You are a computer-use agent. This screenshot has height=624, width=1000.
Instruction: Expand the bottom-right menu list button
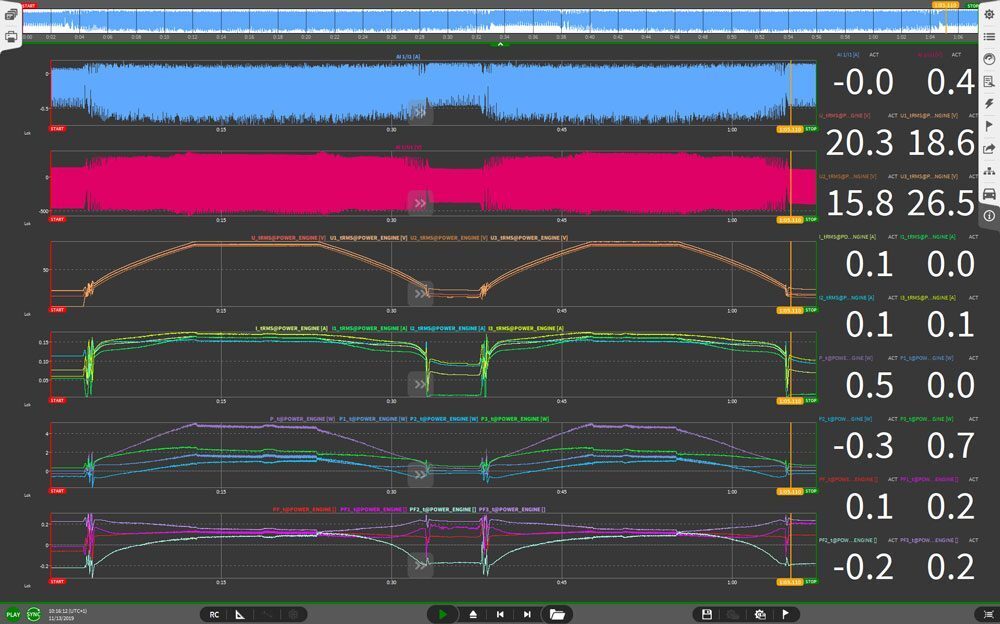[988, 614]
